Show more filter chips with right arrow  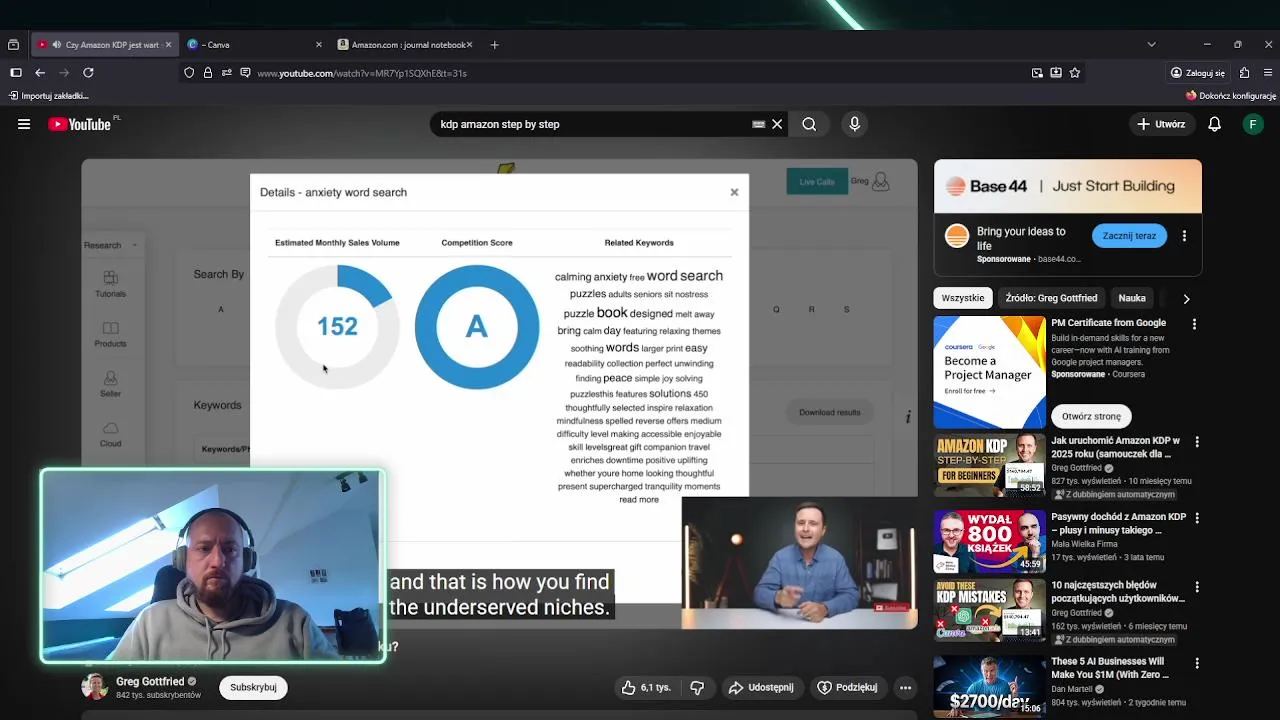(1186, 298)
